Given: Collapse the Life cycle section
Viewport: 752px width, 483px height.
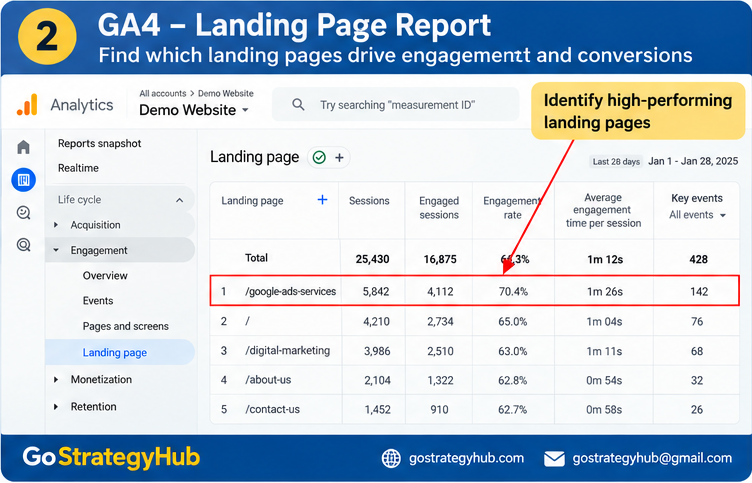Looking at the screenshot, I should 179,200.
